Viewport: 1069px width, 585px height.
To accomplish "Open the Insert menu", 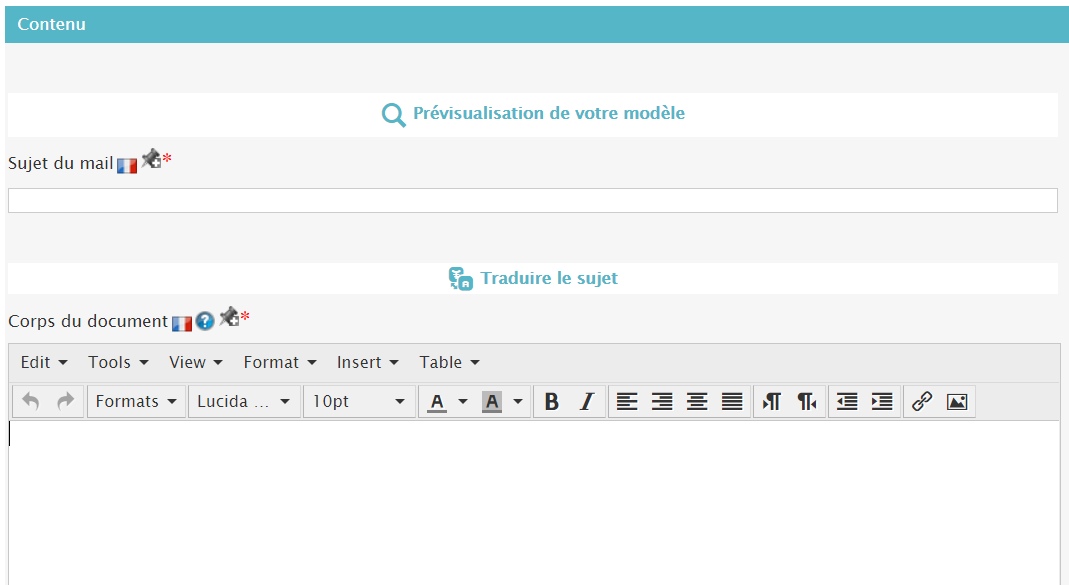I will tap(367, 363).
